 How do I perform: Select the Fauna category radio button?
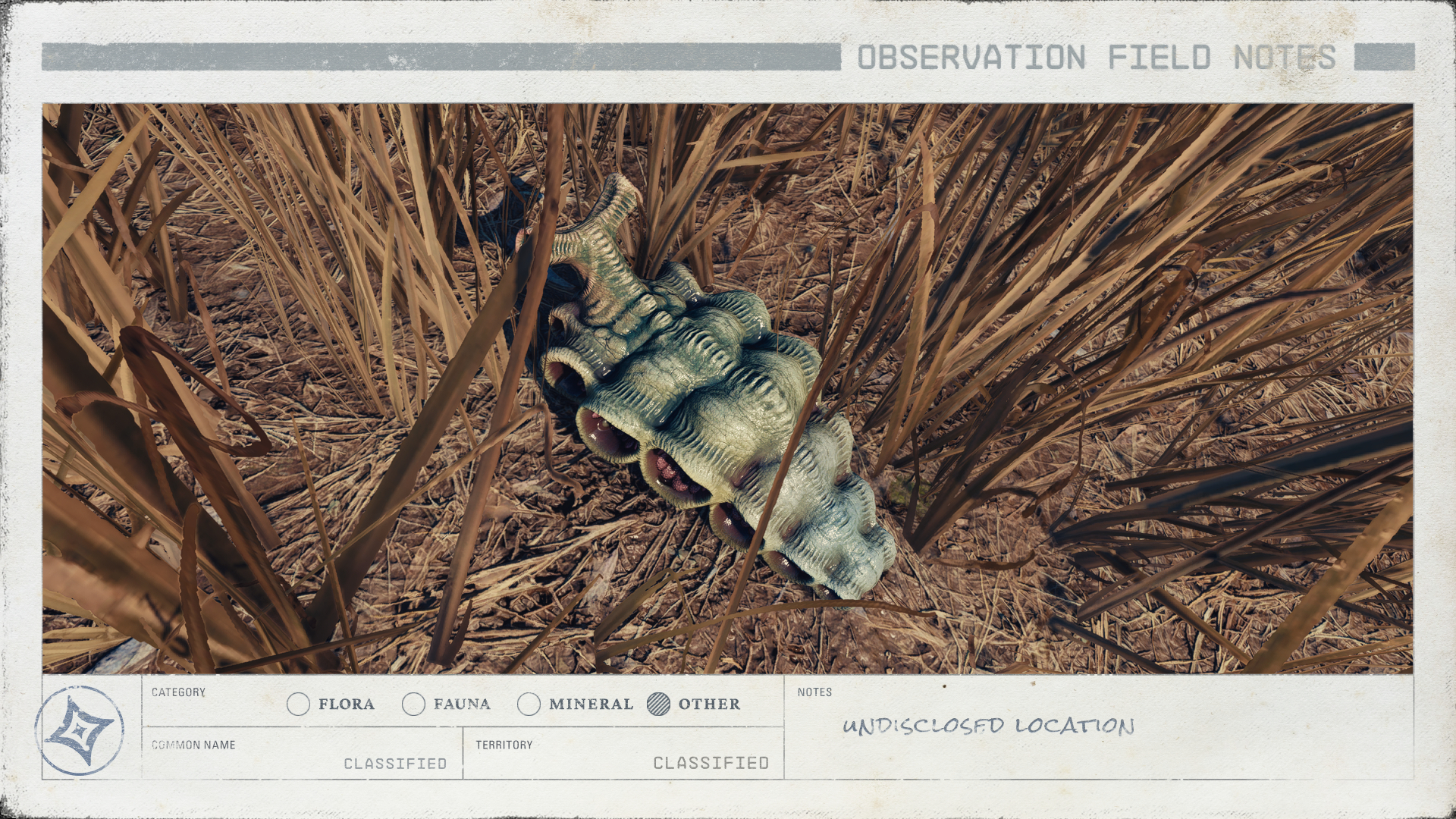413,704
